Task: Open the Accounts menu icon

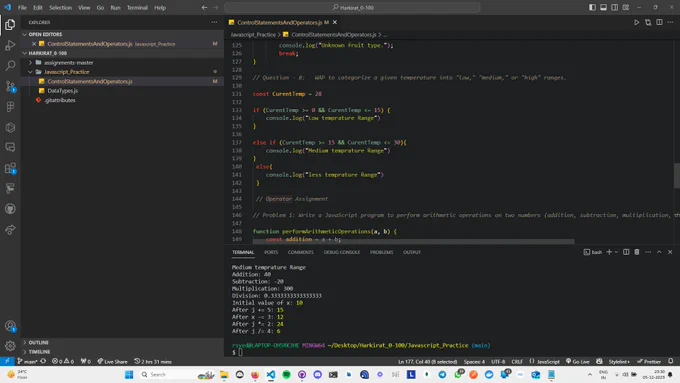Action: coord(10,326)
